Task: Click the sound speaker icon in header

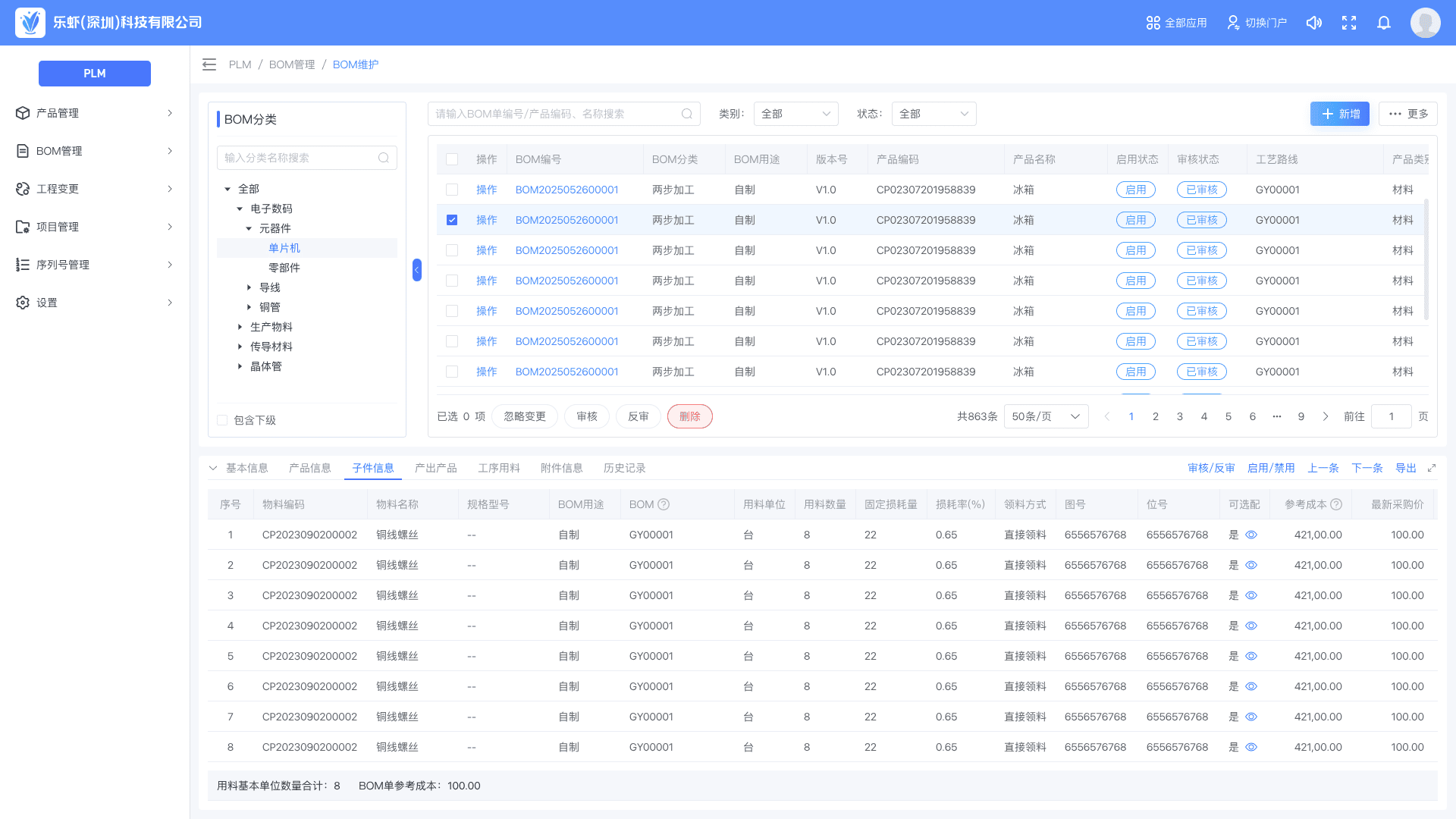Action: pos(1314,23)
